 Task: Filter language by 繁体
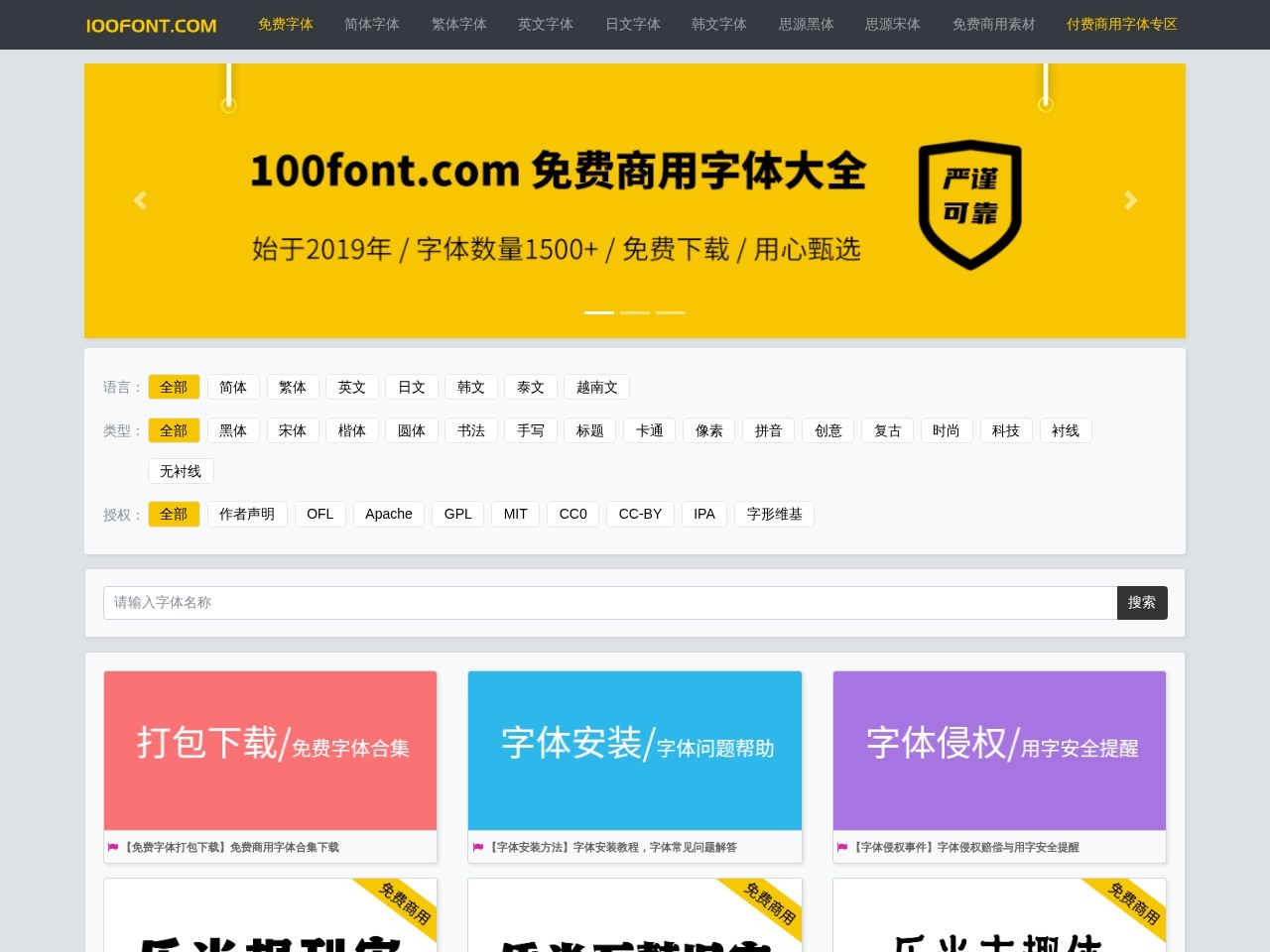[293, 387]
